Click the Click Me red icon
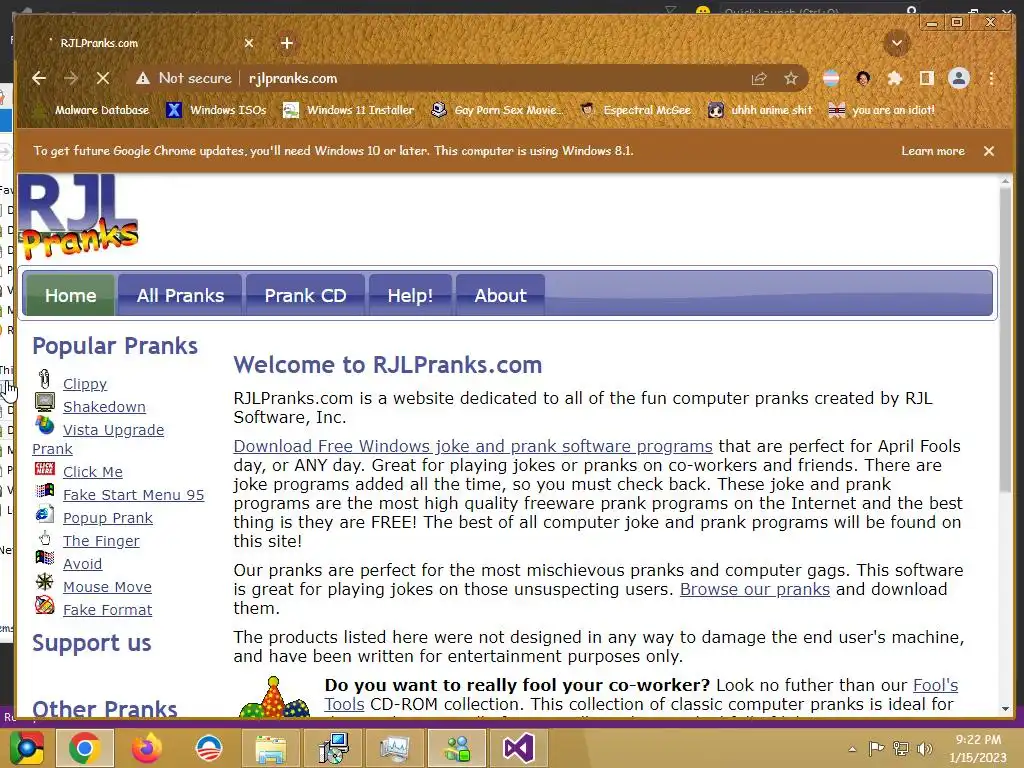 point(45,468)
